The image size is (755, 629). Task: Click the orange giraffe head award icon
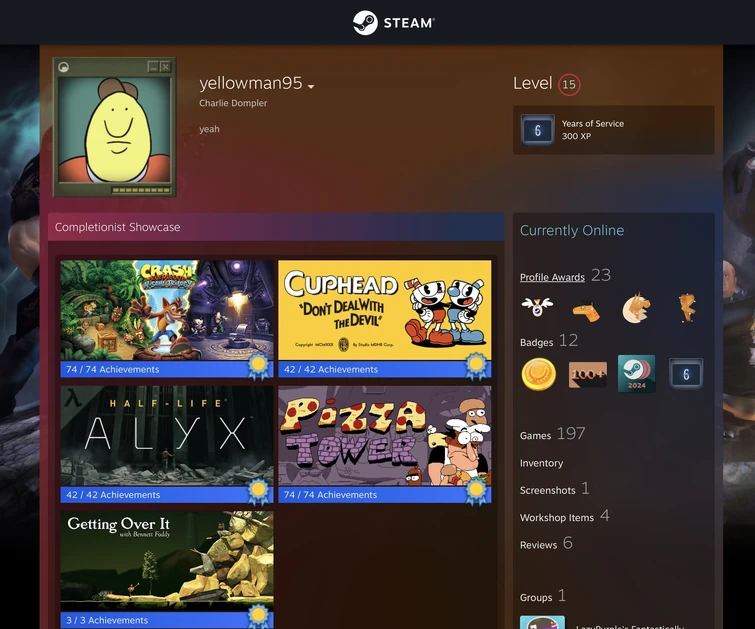(586, 311)
